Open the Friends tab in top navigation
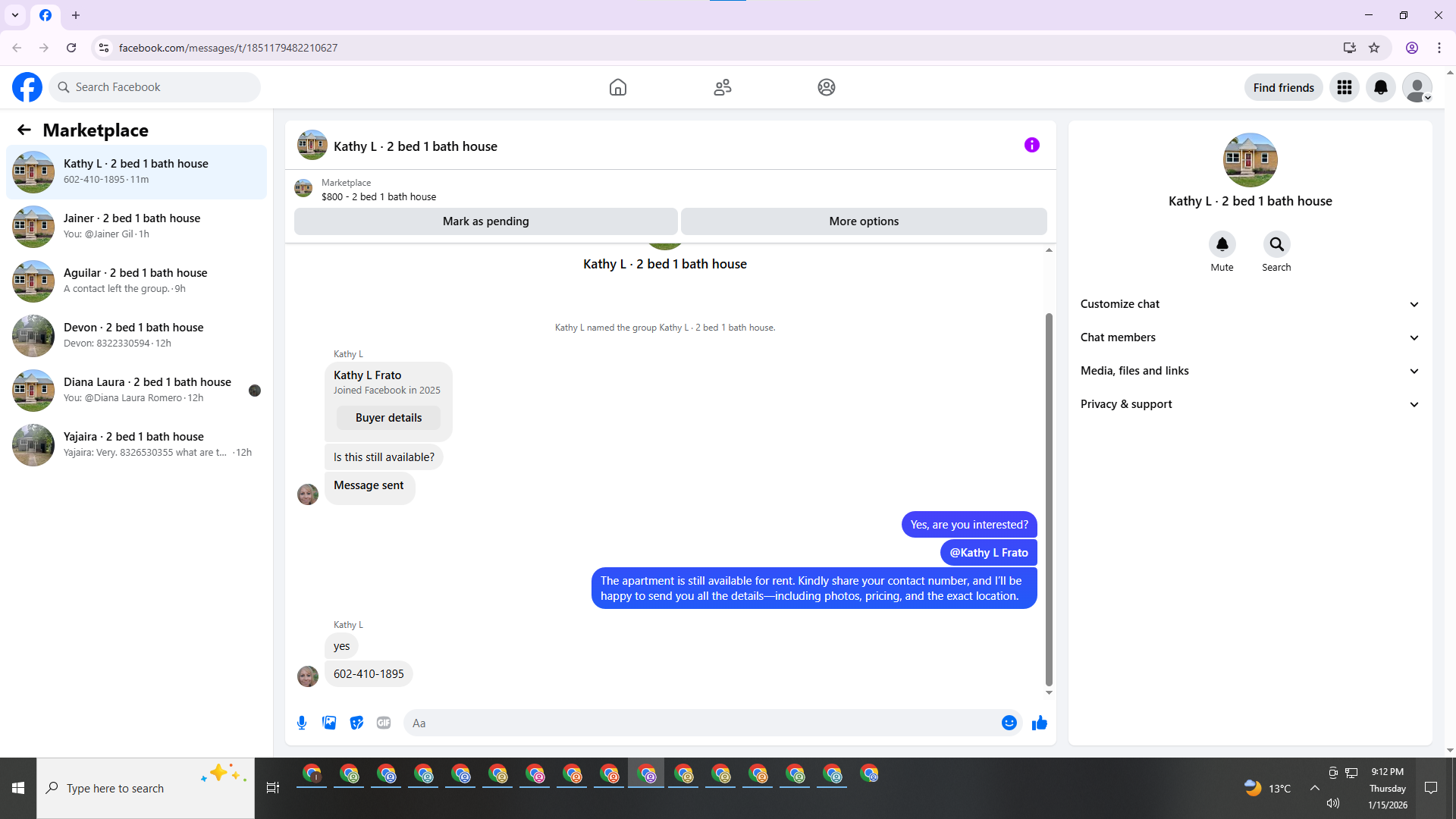The height and width of the screenshot is (819, 1456). click(722, 87)
